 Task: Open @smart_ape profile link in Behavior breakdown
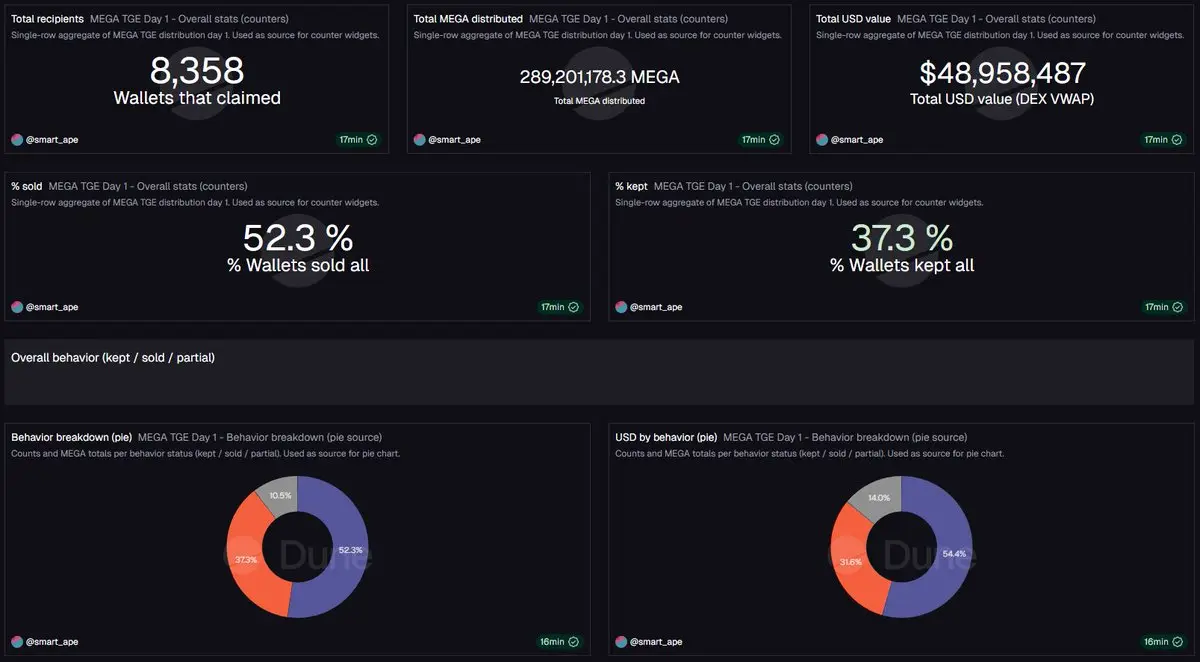point(52,642)
